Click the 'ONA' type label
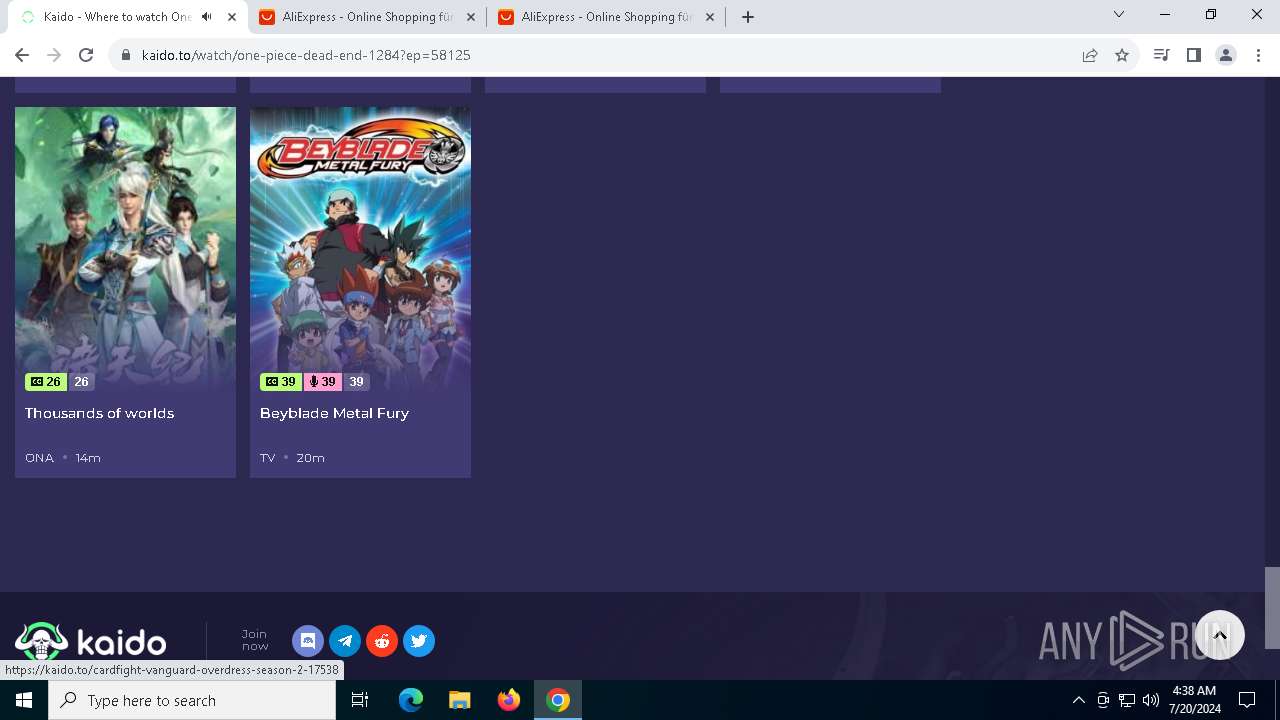The image size is (1280, 720). click(x=39, y=458)
